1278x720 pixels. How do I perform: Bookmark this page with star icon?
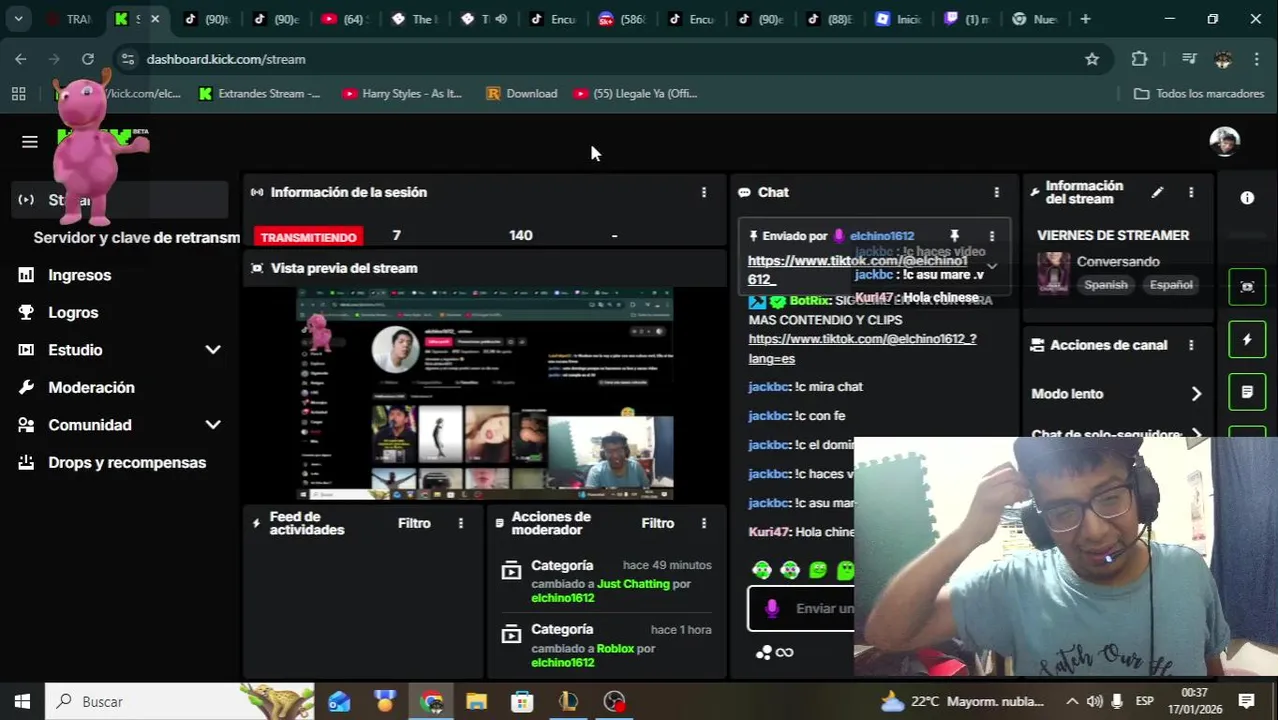1092,59
